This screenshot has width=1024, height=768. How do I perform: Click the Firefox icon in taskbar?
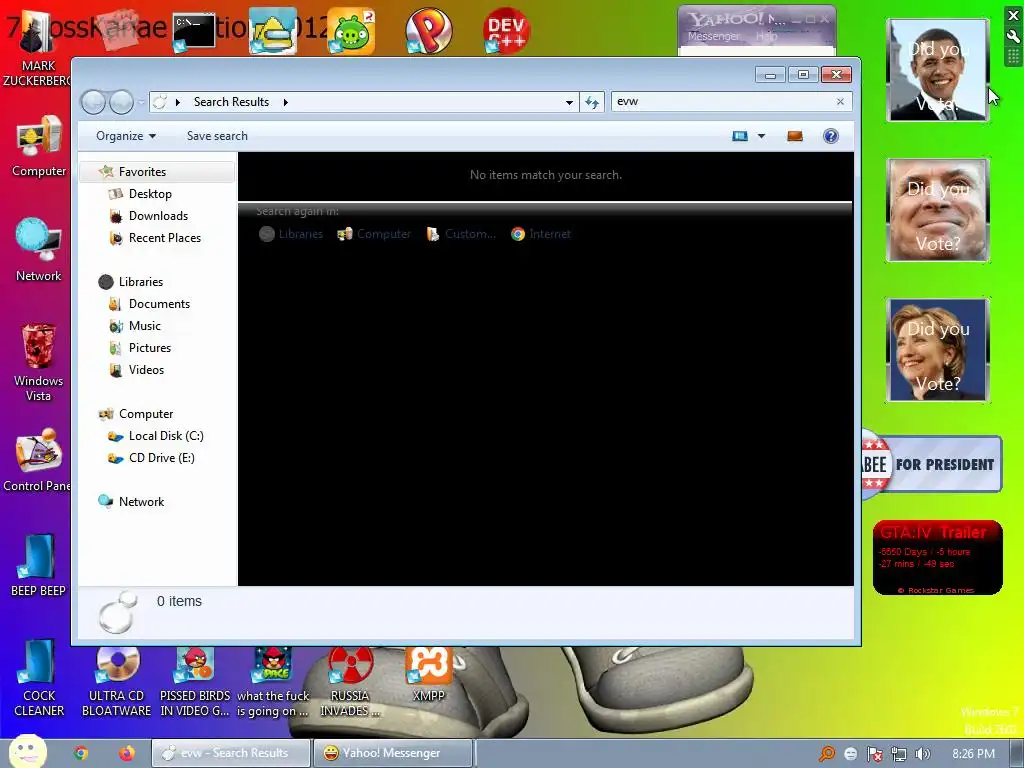point(127,753)
